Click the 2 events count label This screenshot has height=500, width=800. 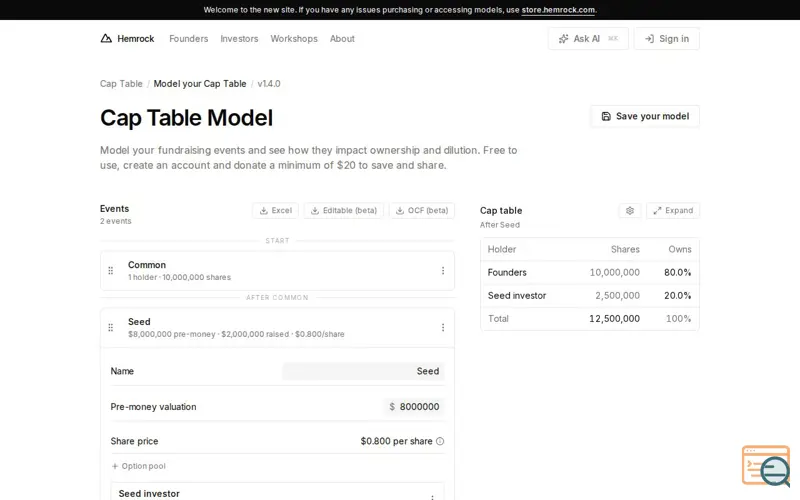(x=116, y=221)
